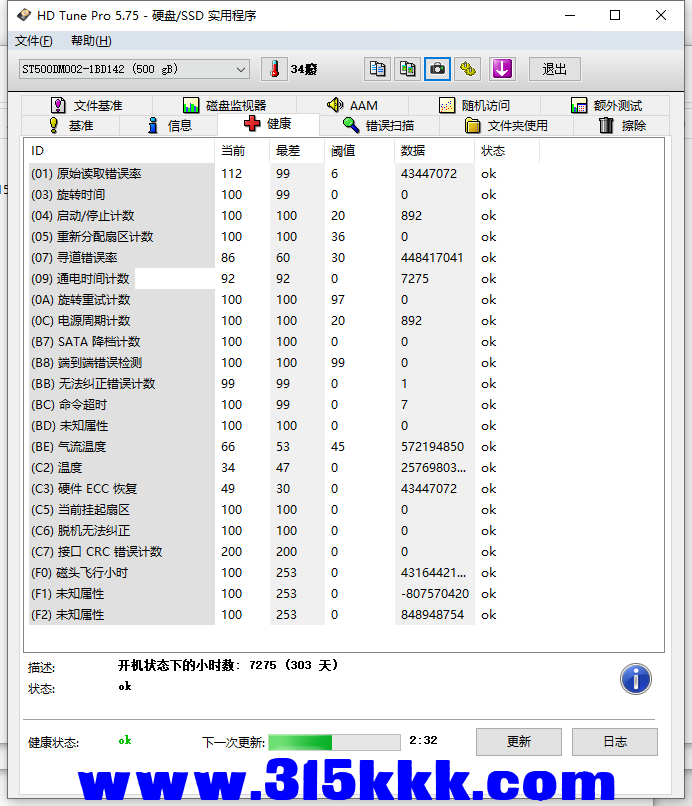This screenshot has width=692, height=806.
Task: Open the 文件(F) menu
Action: (34, 41)
